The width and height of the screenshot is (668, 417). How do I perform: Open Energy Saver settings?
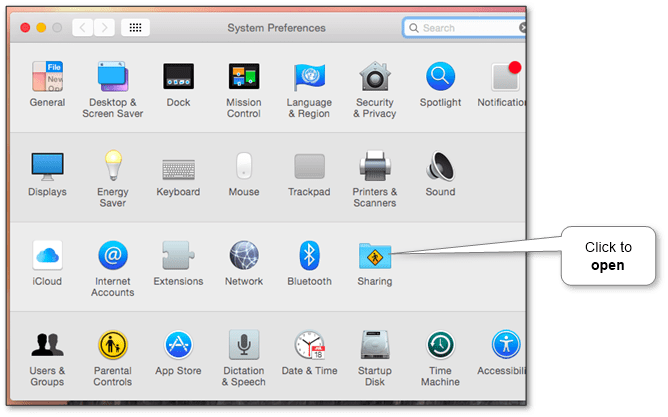[x=112, y=166]
